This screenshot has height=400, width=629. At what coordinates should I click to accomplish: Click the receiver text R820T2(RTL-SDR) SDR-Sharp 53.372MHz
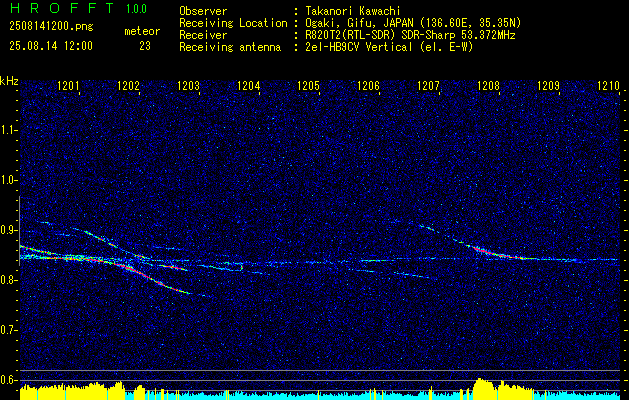point(410,35)
